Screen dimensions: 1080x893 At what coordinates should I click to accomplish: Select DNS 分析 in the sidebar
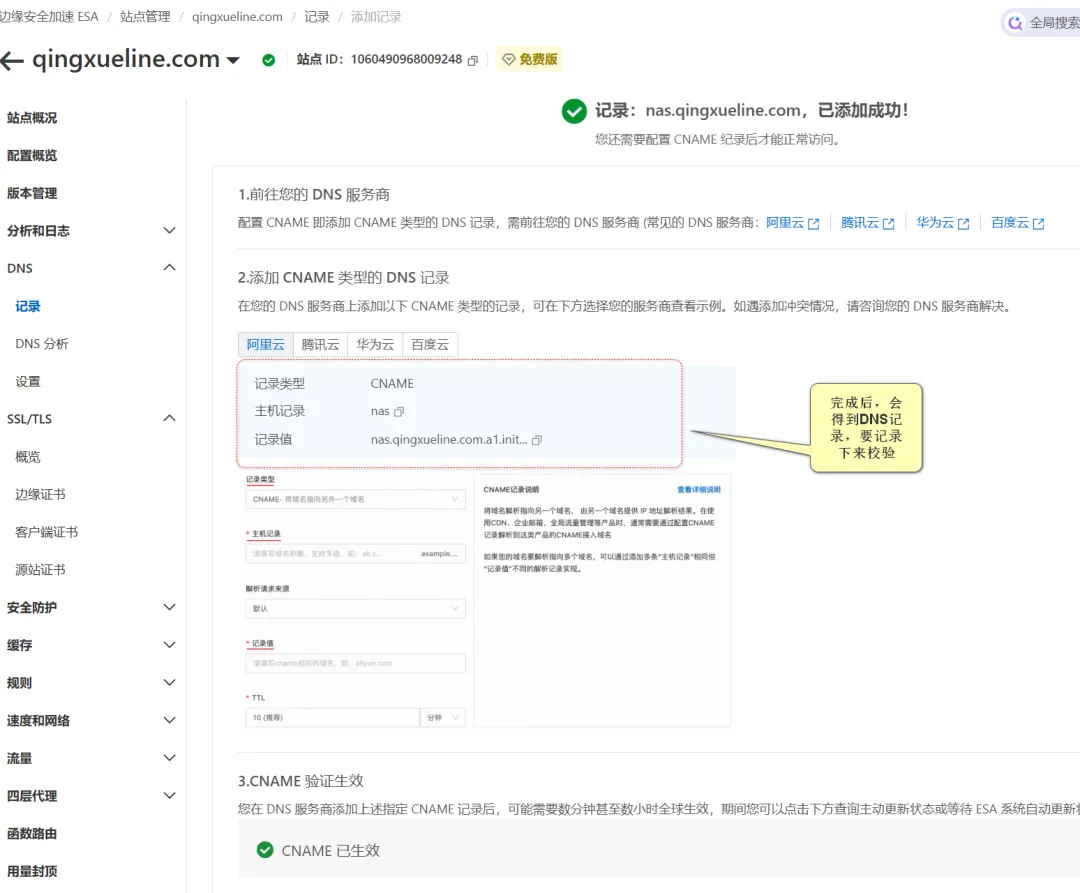coord(41,343)
